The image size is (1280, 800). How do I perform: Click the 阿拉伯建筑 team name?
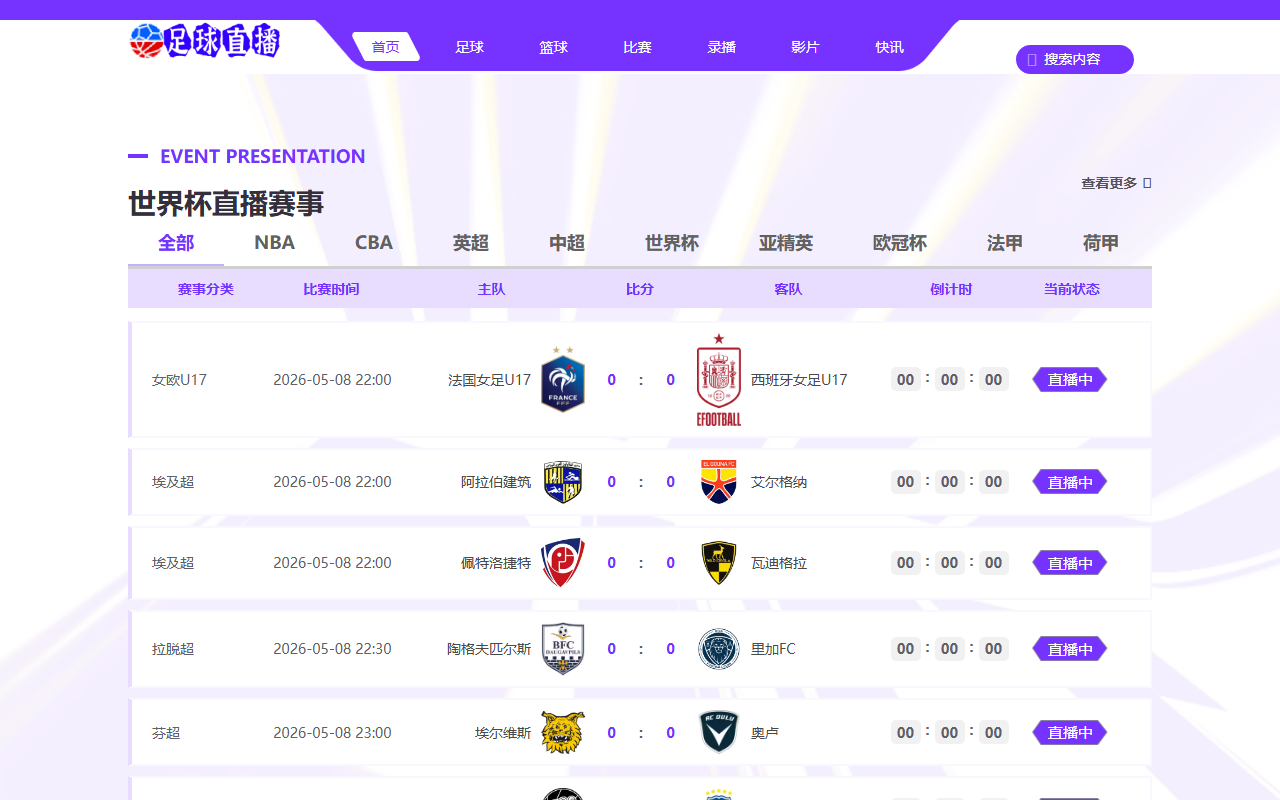pos(496,482)
